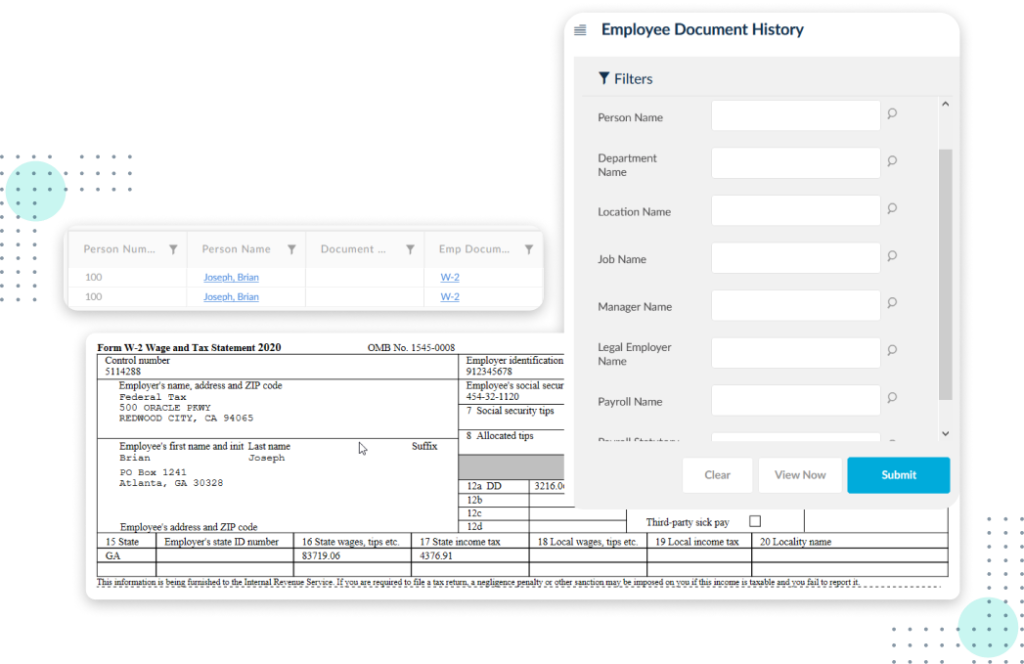Click the search icon for Payroll Name
The image size is (1024, 664).
point(892,398)
